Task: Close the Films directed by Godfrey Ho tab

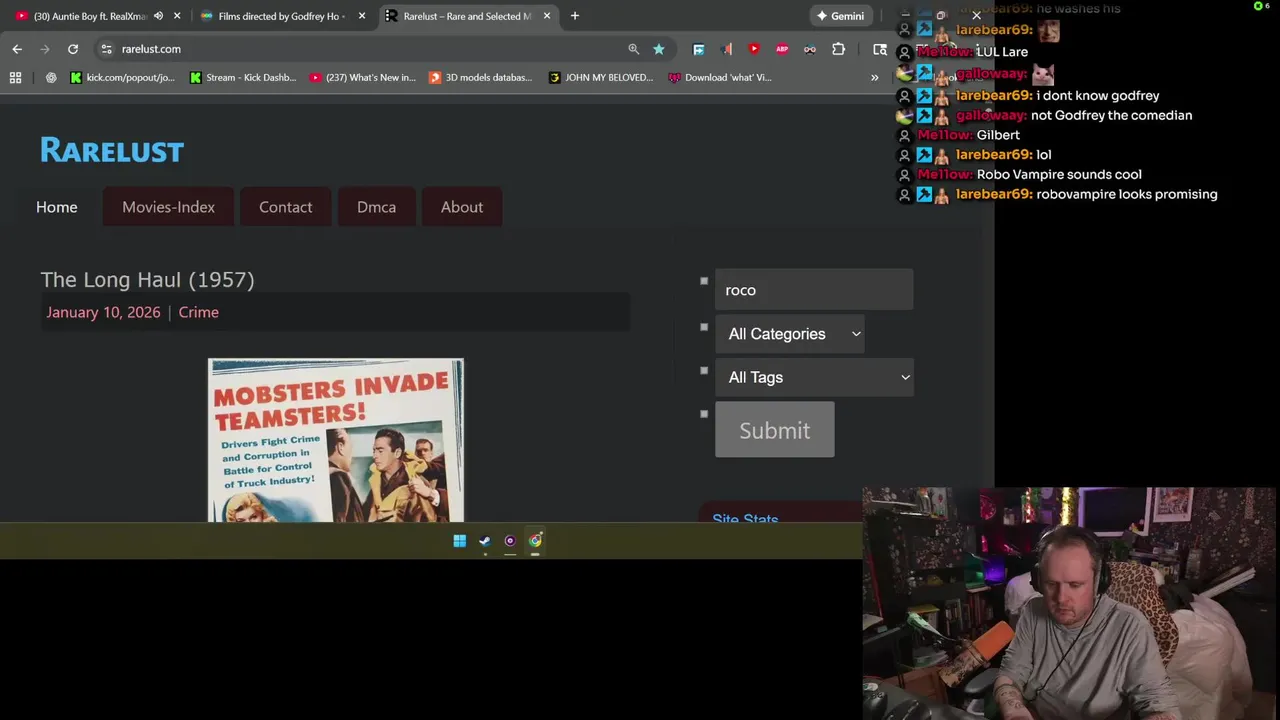Action: [x=362, y=16]
